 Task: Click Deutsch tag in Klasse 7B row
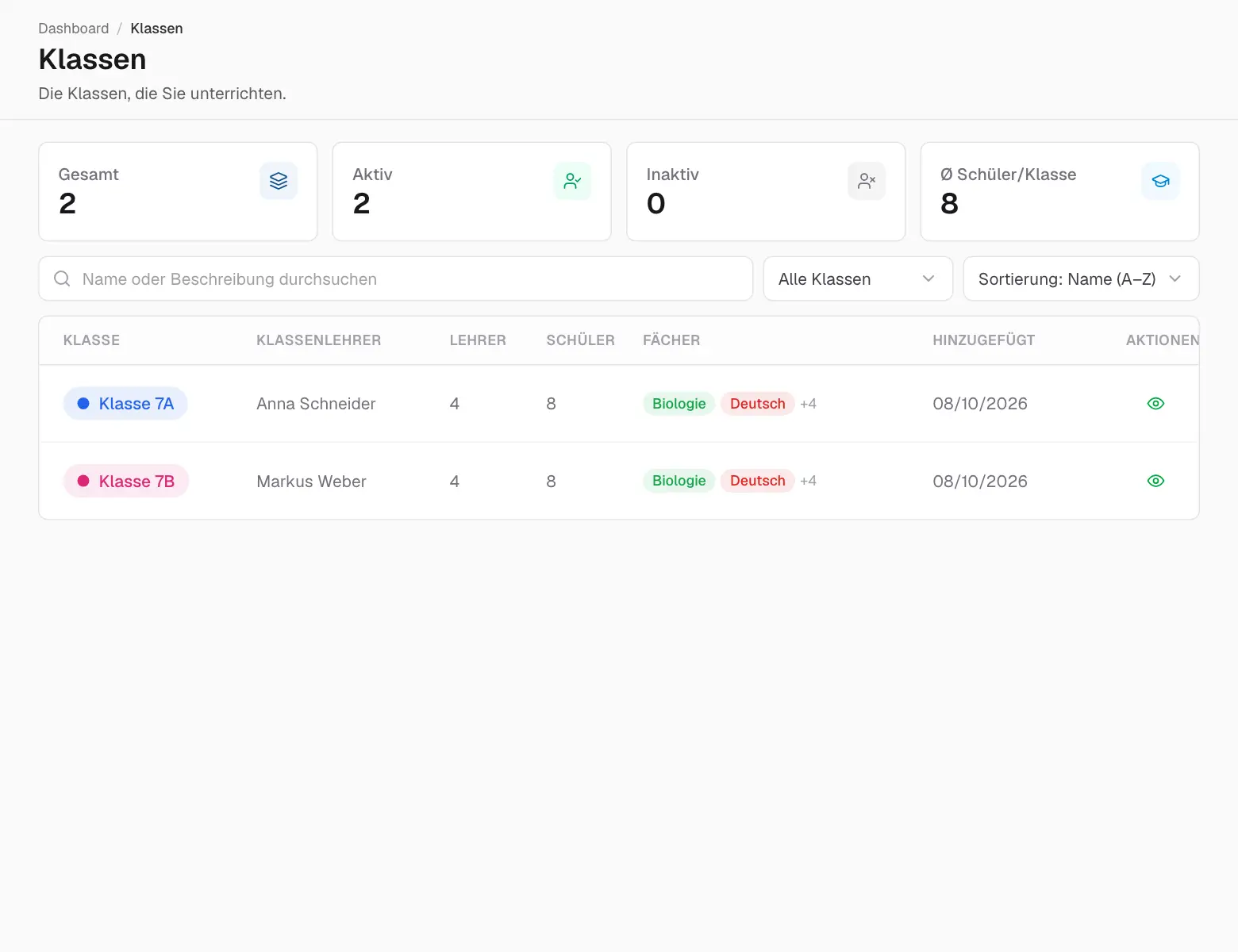[758, 481]
